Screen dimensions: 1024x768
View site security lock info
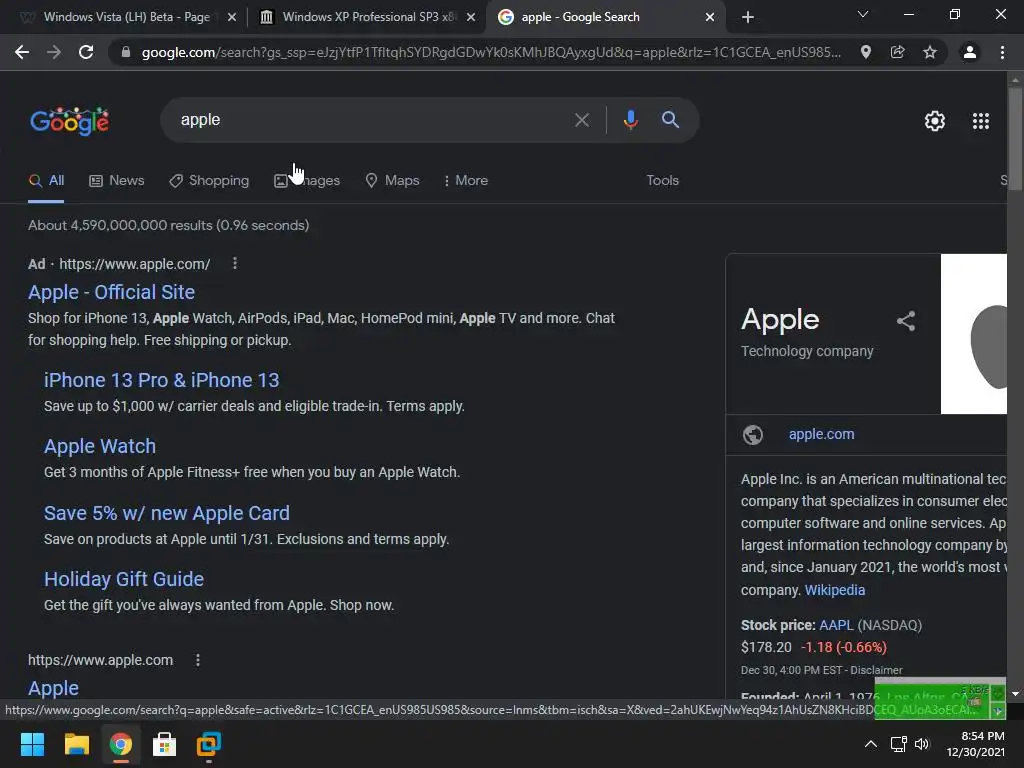coord(126,52)
